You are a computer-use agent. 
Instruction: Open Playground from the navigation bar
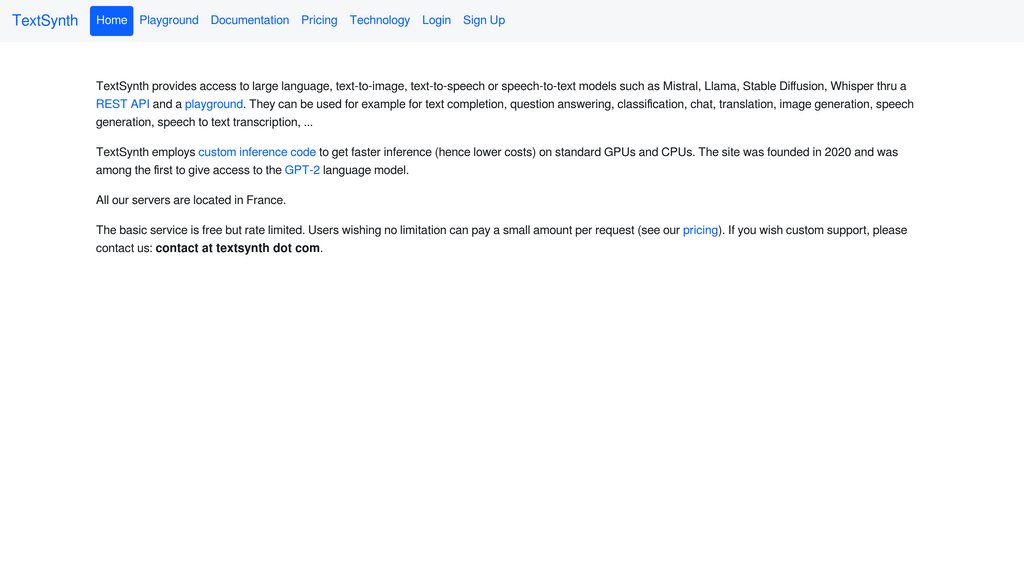point(169,21)
